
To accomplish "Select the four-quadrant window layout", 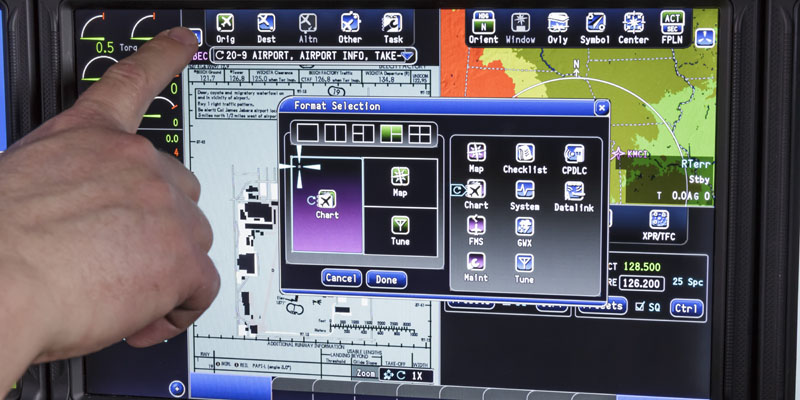I will click(421, 131).
